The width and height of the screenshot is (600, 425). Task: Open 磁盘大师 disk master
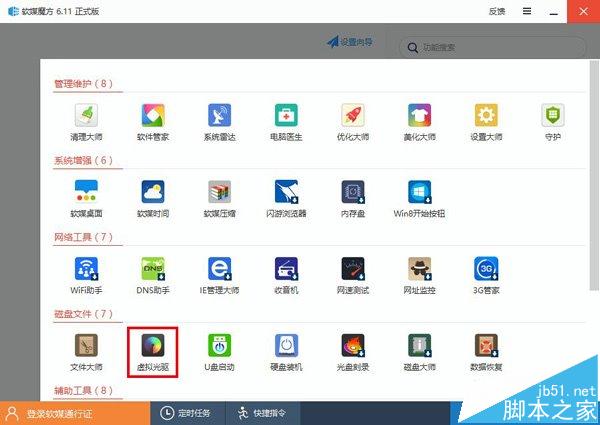coord(419,353)
